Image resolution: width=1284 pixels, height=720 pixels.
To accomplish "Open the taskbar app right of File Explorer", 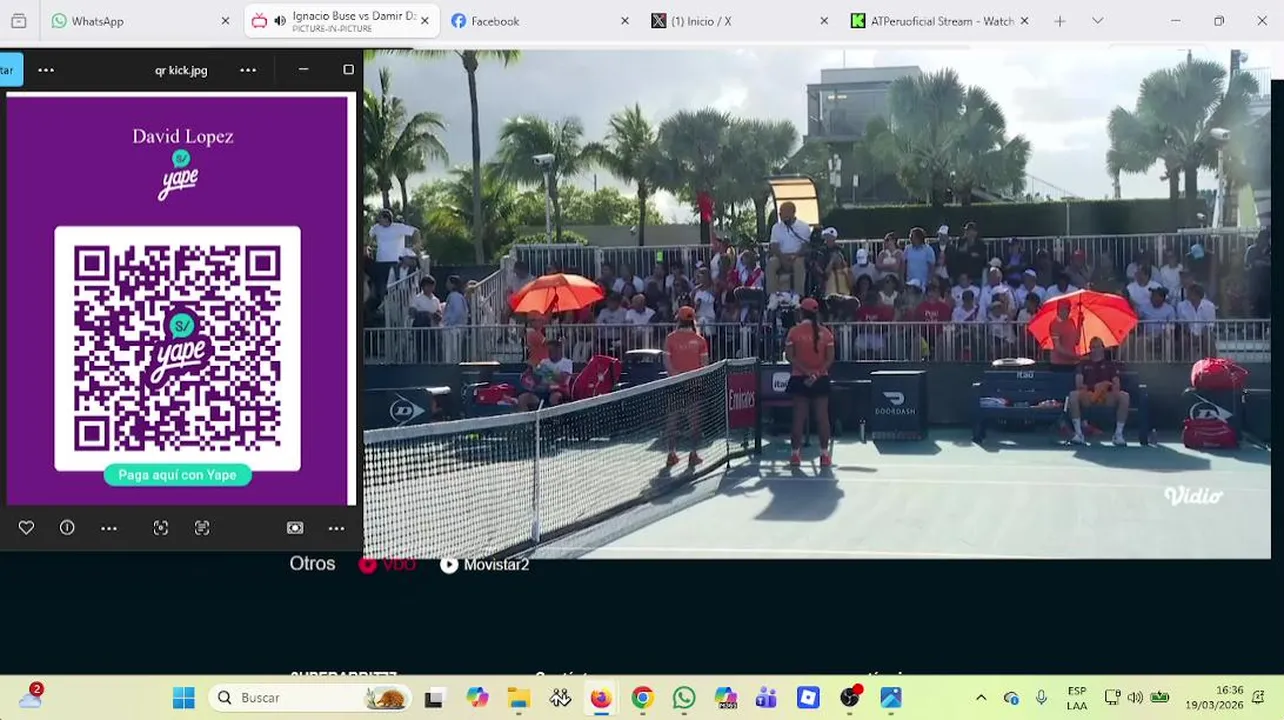I will pyautogui.click(x=560, y=698).
